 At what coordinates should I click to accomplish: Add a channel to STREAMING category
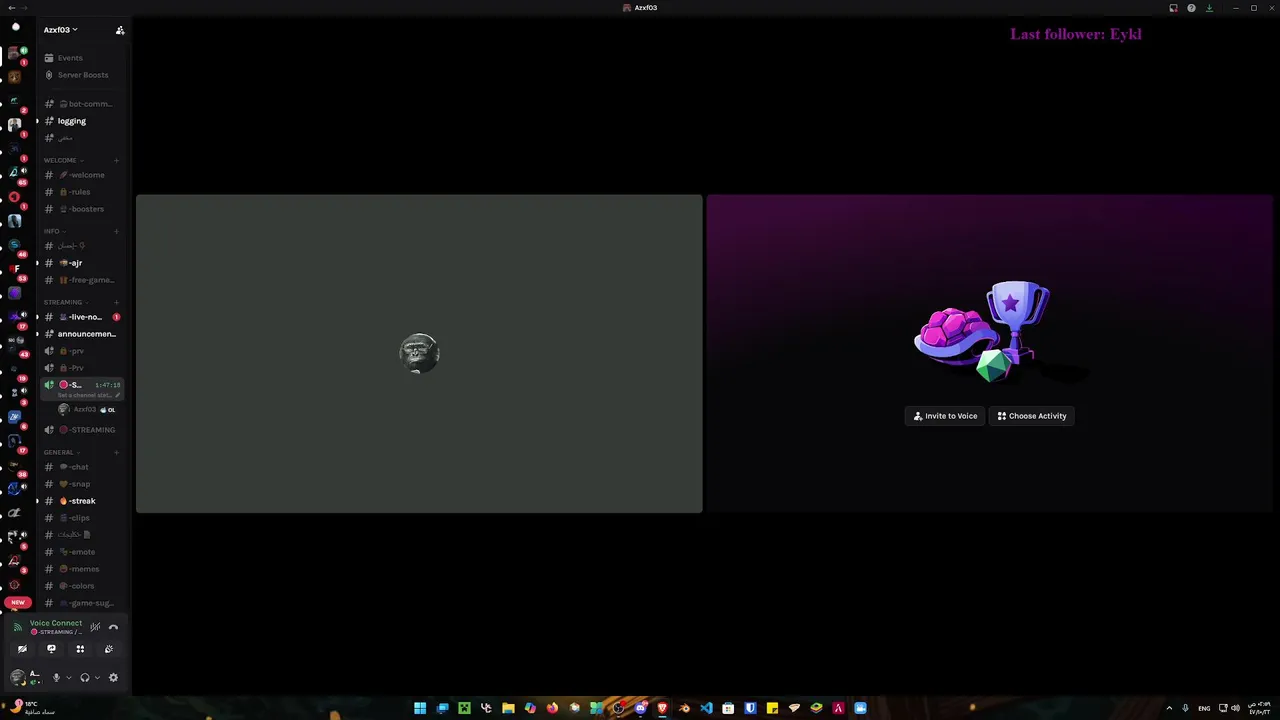[x=116, y=302]
